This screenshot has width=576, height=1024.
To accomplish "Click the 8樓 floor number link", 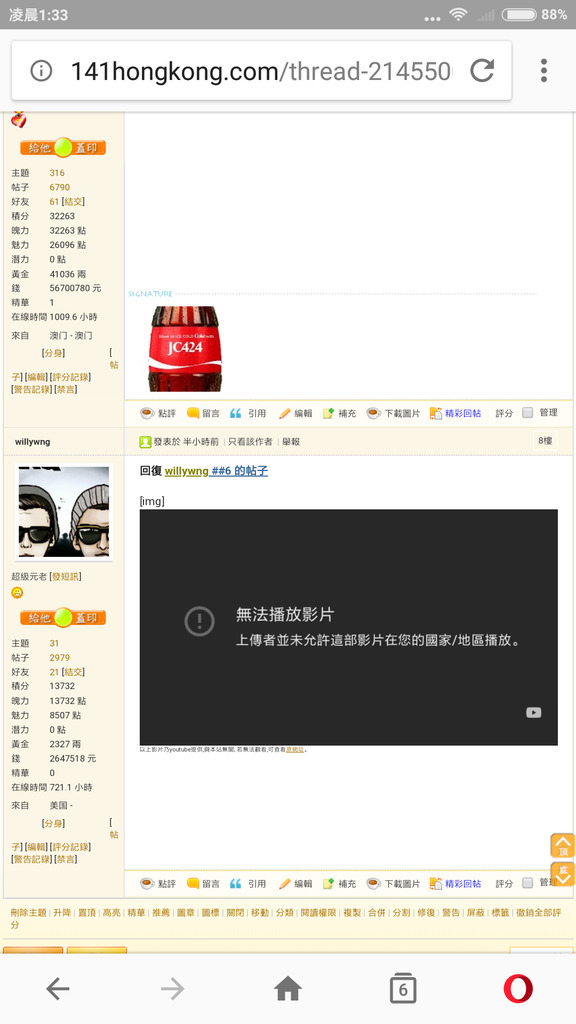I will coord(545,441).
